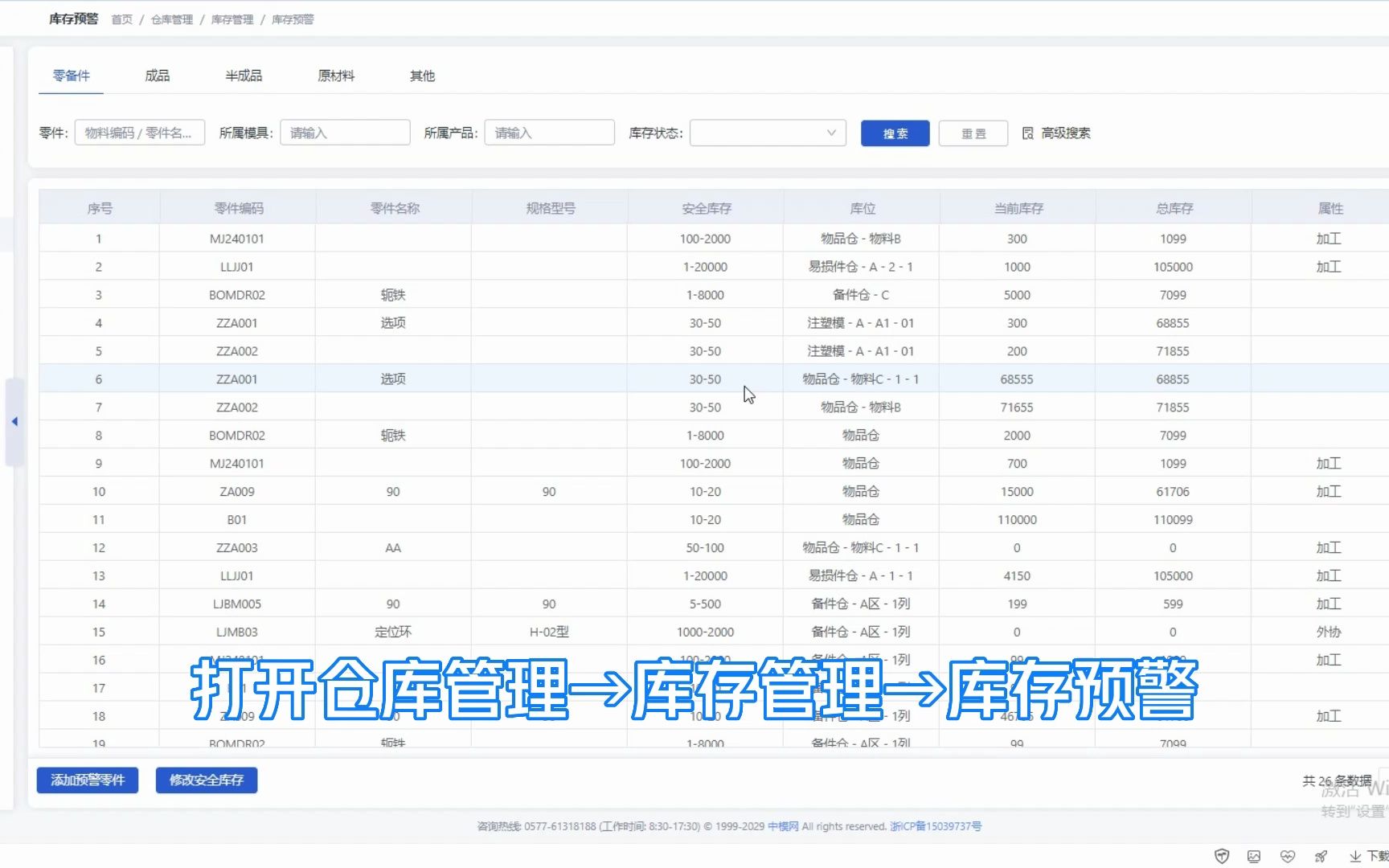Image resolution: width=1389 pixels, height=868 pixels.
Task: Click the 所属模具 input field
Action: click(344, 133)
